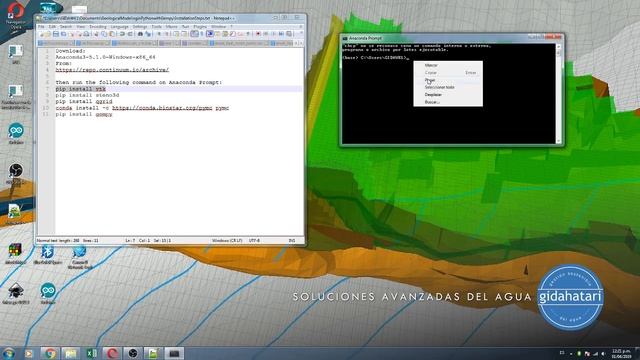Click the Redo icon in Notepad++ toolbar
The width and height of the screenshot is (640, 360).
coord(130,34)
